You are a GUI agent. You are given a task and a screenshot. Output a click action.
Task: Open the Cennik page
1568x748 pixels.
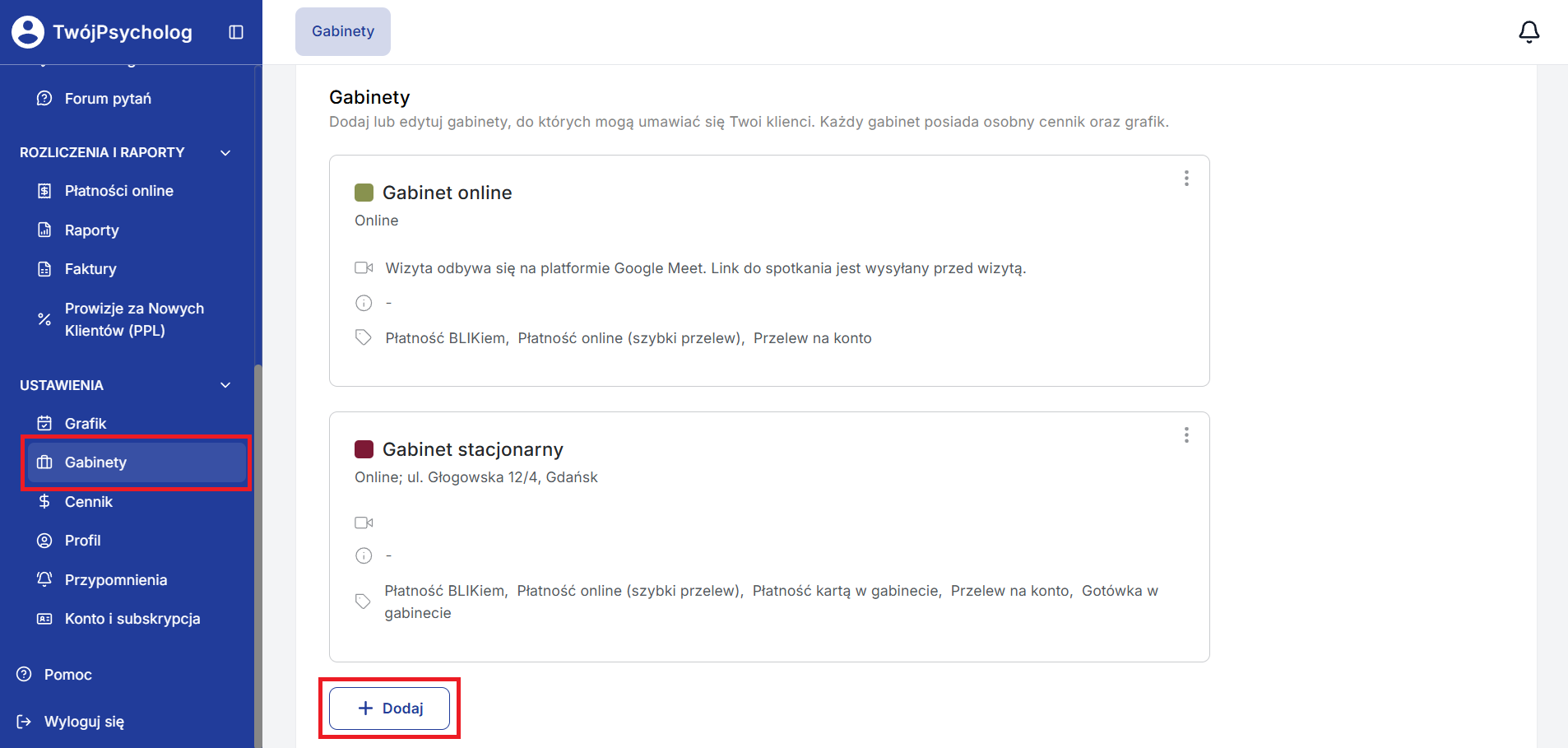pyautogui.click(x=88, y=502)
